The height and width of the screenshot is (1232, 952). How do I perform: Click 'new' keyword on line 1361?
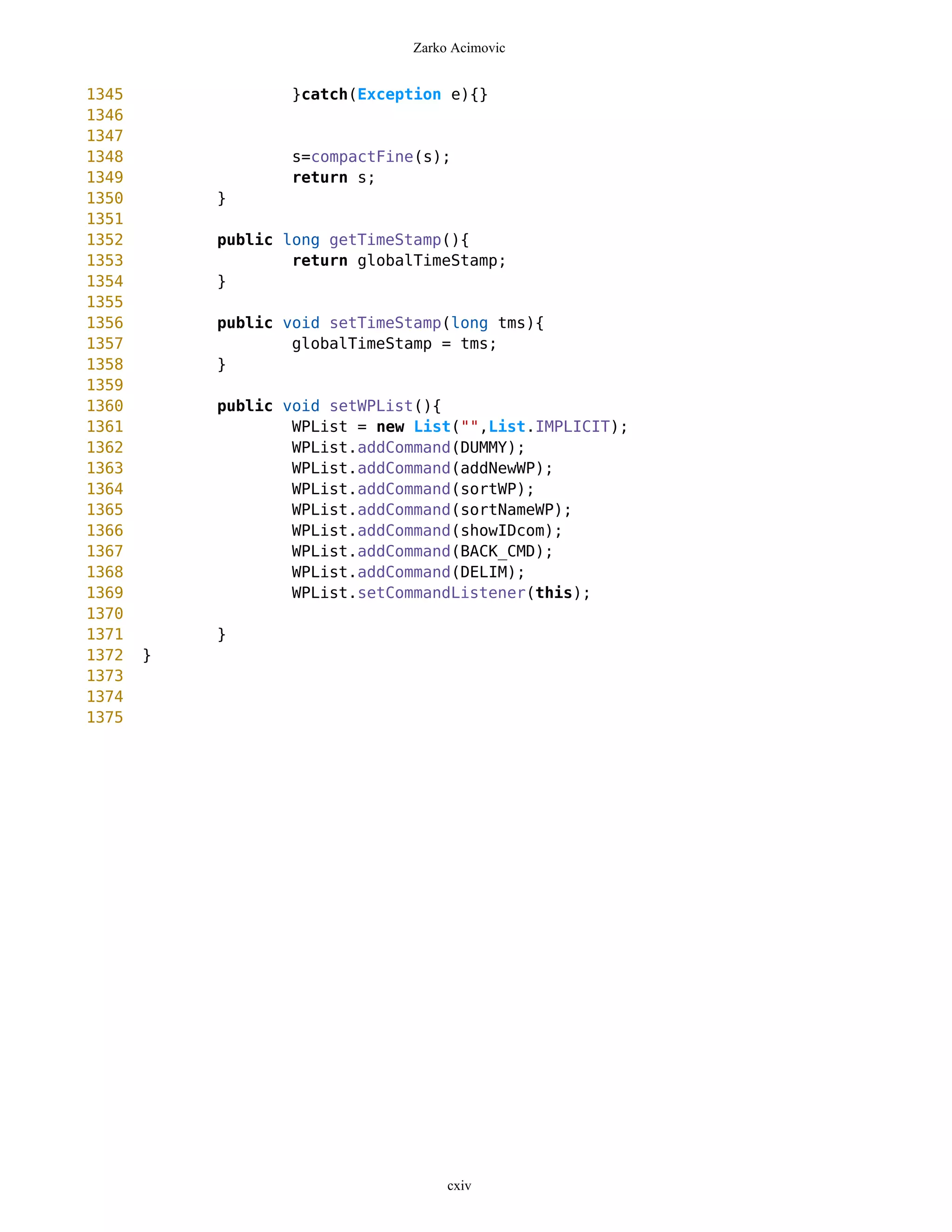[390, 426]
